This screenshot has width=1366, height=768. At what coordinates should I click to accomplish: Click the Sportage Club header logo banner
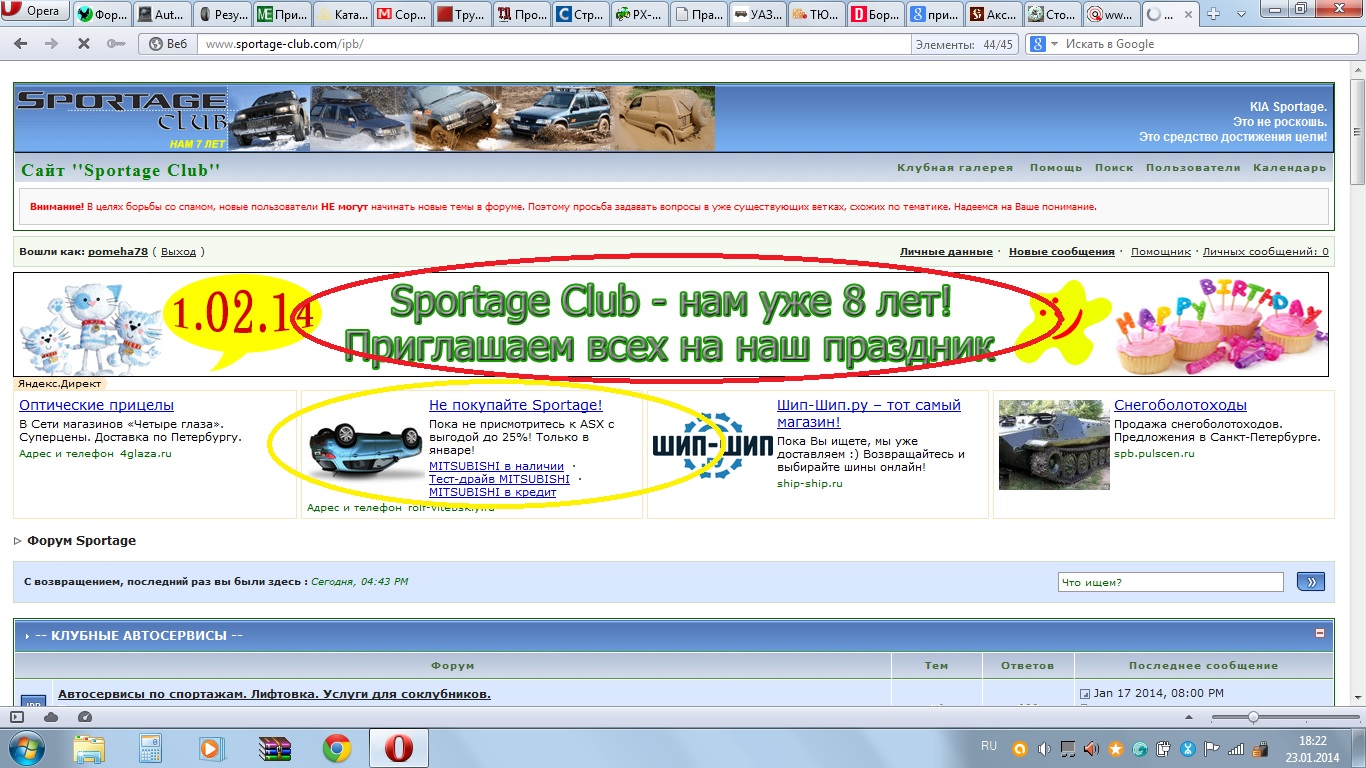coord(365,118)
